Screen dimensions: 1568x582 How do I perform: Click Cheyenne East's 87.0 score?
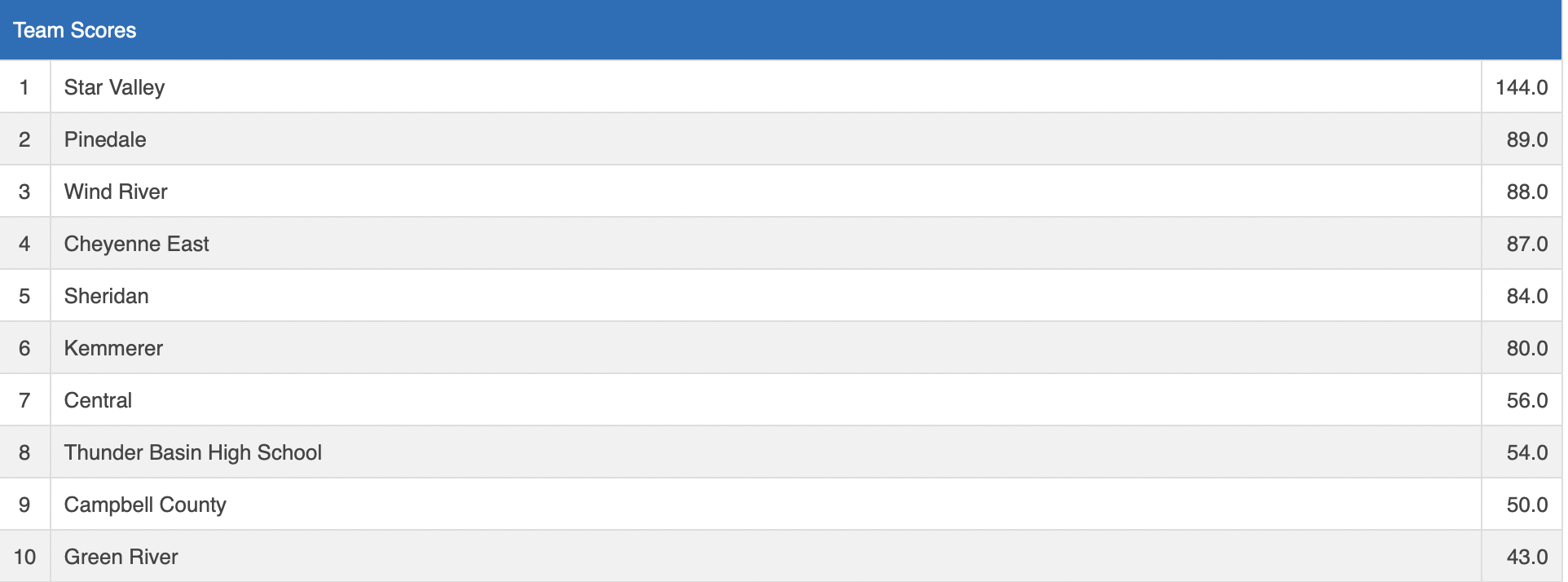(x=1526, y=244)
